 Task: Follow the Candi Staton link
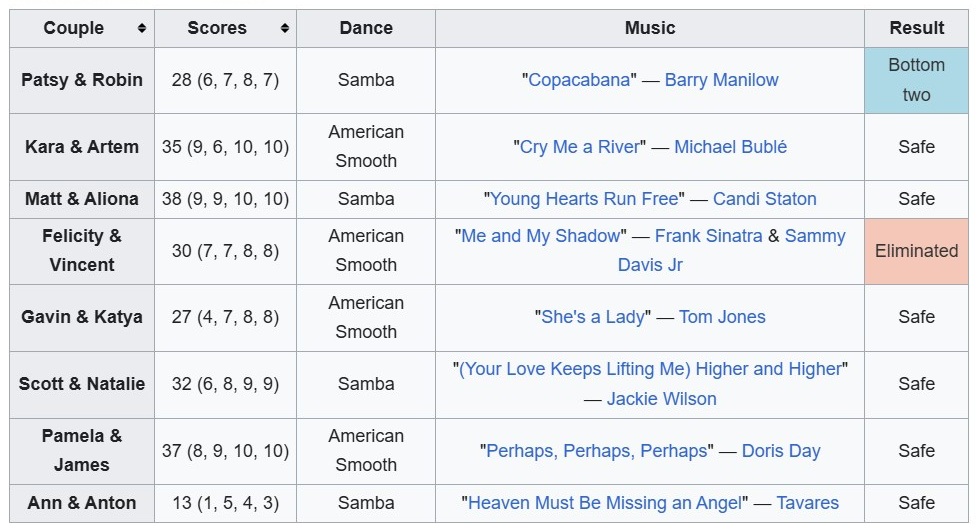point(764,199)
